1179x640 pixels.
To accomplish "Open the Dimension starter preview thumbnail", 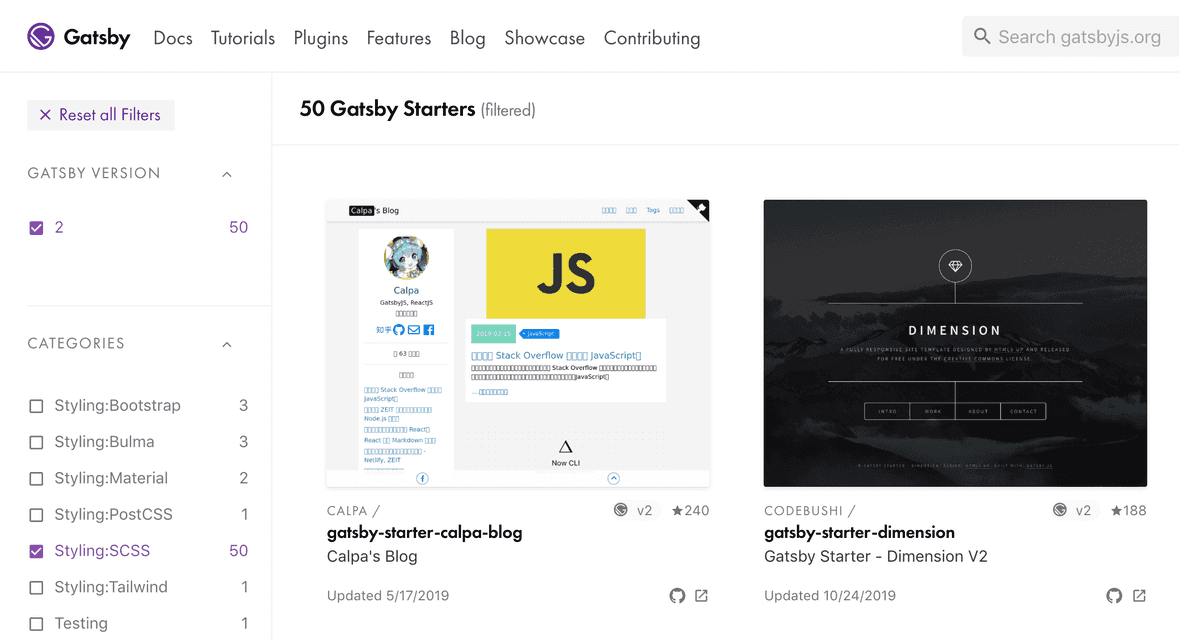I will [955, 343].
